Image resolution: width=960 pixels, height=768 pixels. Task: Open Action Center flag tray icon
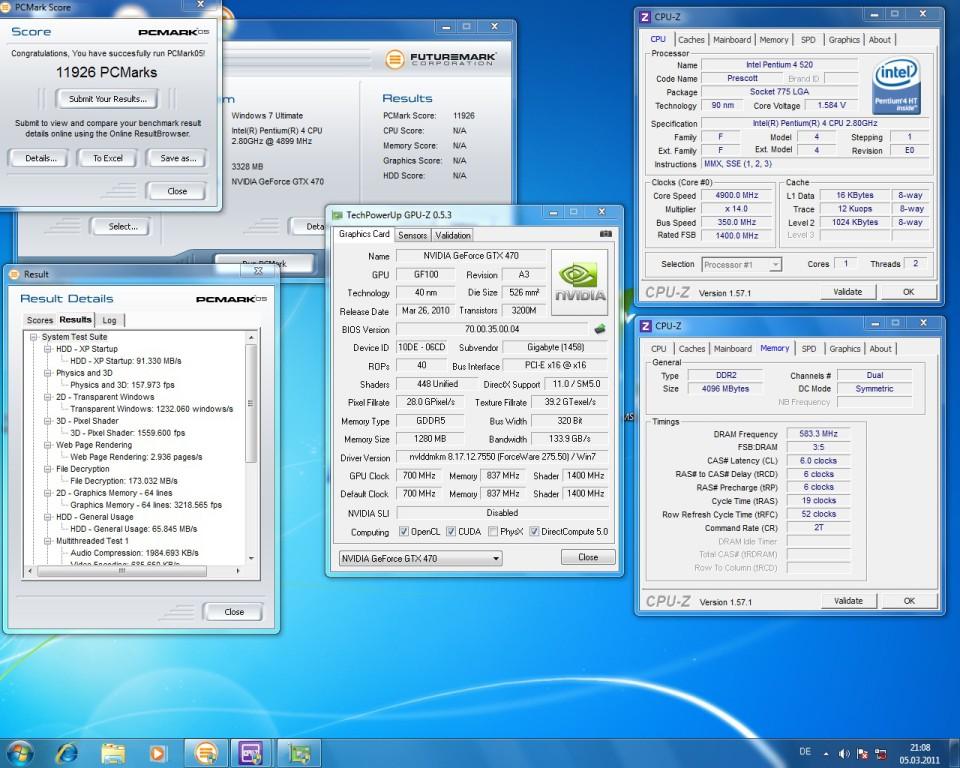[862, 753]
